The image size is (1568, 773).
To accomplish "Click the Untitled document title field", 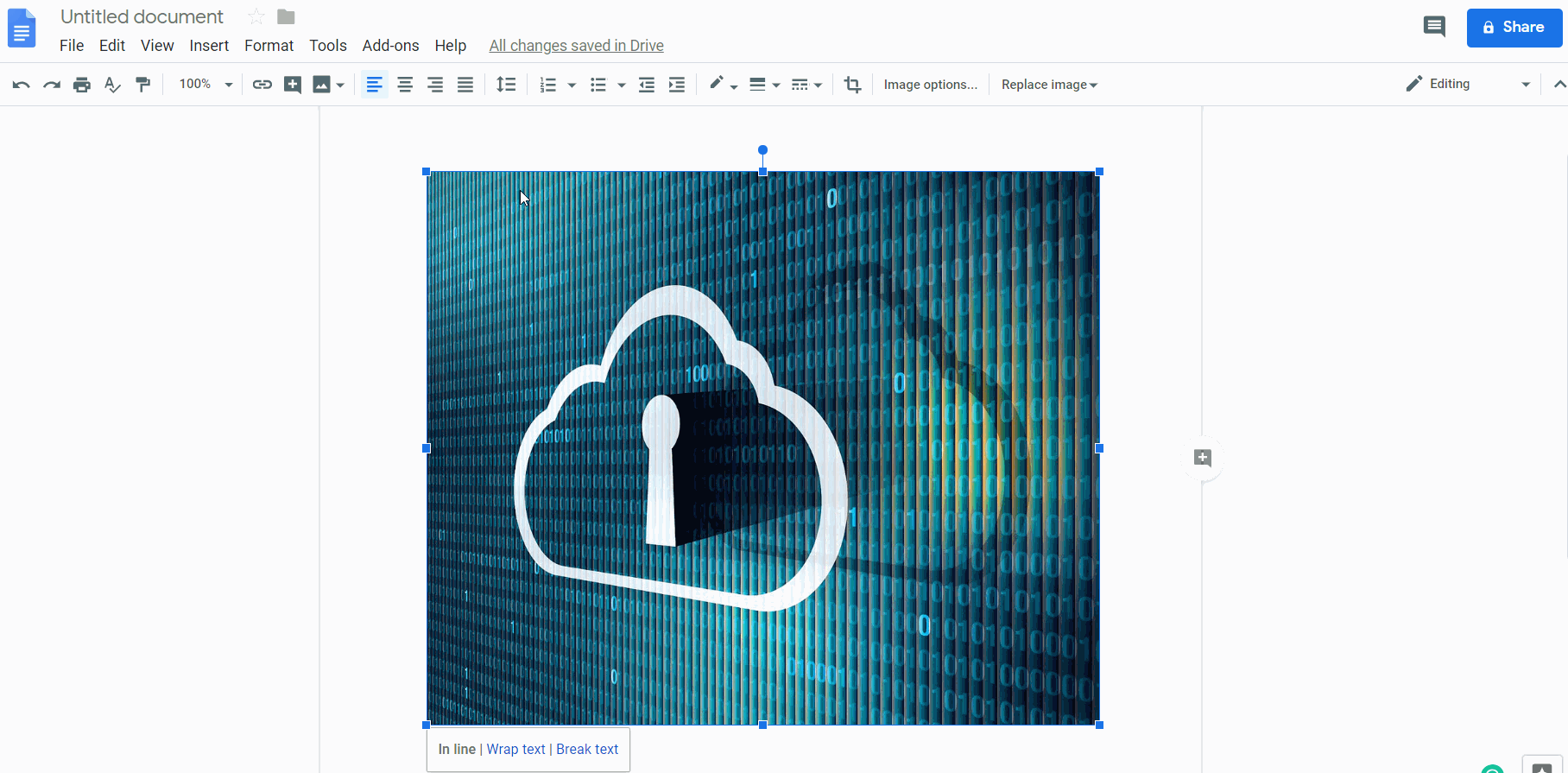I will 142,17.
